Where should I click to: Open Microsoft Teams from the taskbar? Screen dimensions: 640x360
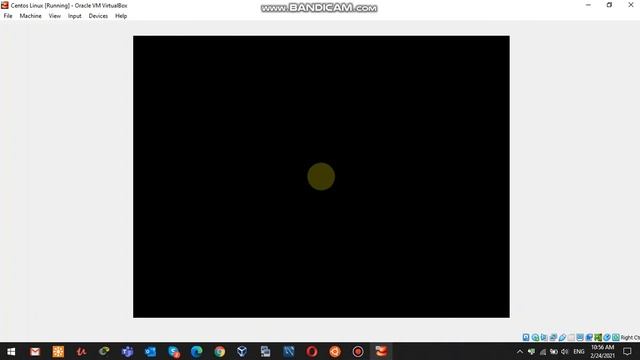pyautogui.click(x=127, y=351)
